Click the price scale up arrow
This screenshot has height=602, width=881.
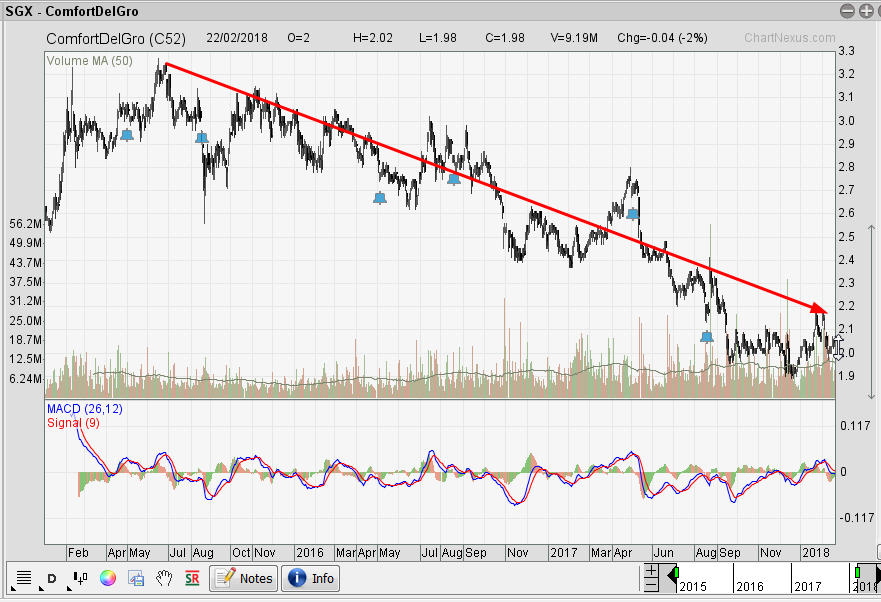tap(871, 229)
